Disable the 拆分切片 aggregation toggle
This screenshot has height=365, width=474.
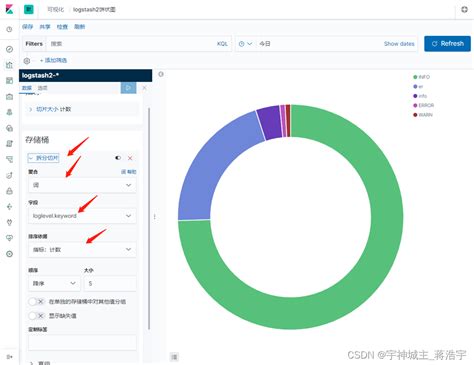(x=118, y=158)
